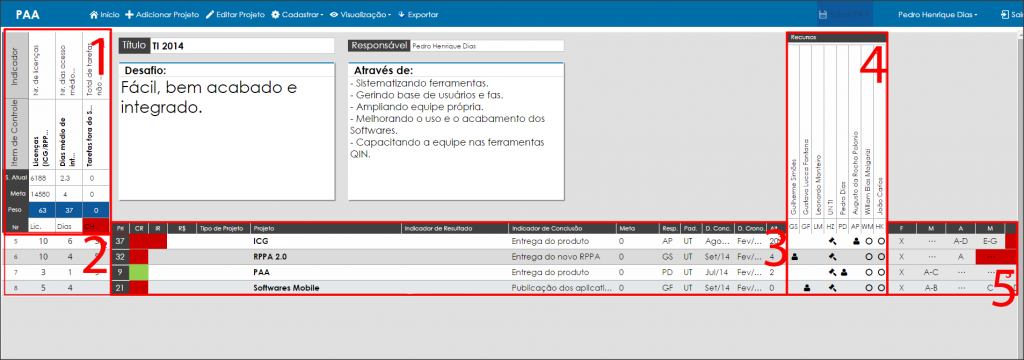Click the gavel icon in ICG row
The height and width of the screenshot is (360, 1024).
click(833, 241)
